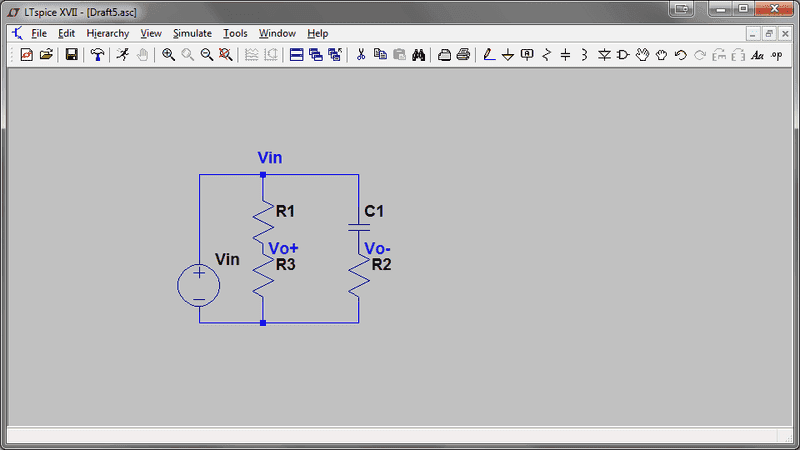Click the Tile Windows toolbar icon
Viewport: 800px width, 450px height.
tap(296, 54)
